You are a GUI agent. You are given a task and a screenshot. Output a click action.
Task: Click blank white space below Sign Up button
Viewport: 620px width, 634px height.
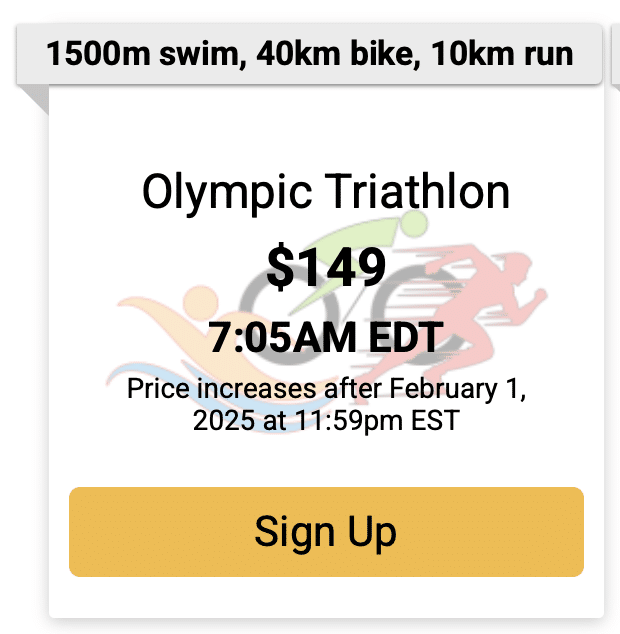click(x=325, y=598)
